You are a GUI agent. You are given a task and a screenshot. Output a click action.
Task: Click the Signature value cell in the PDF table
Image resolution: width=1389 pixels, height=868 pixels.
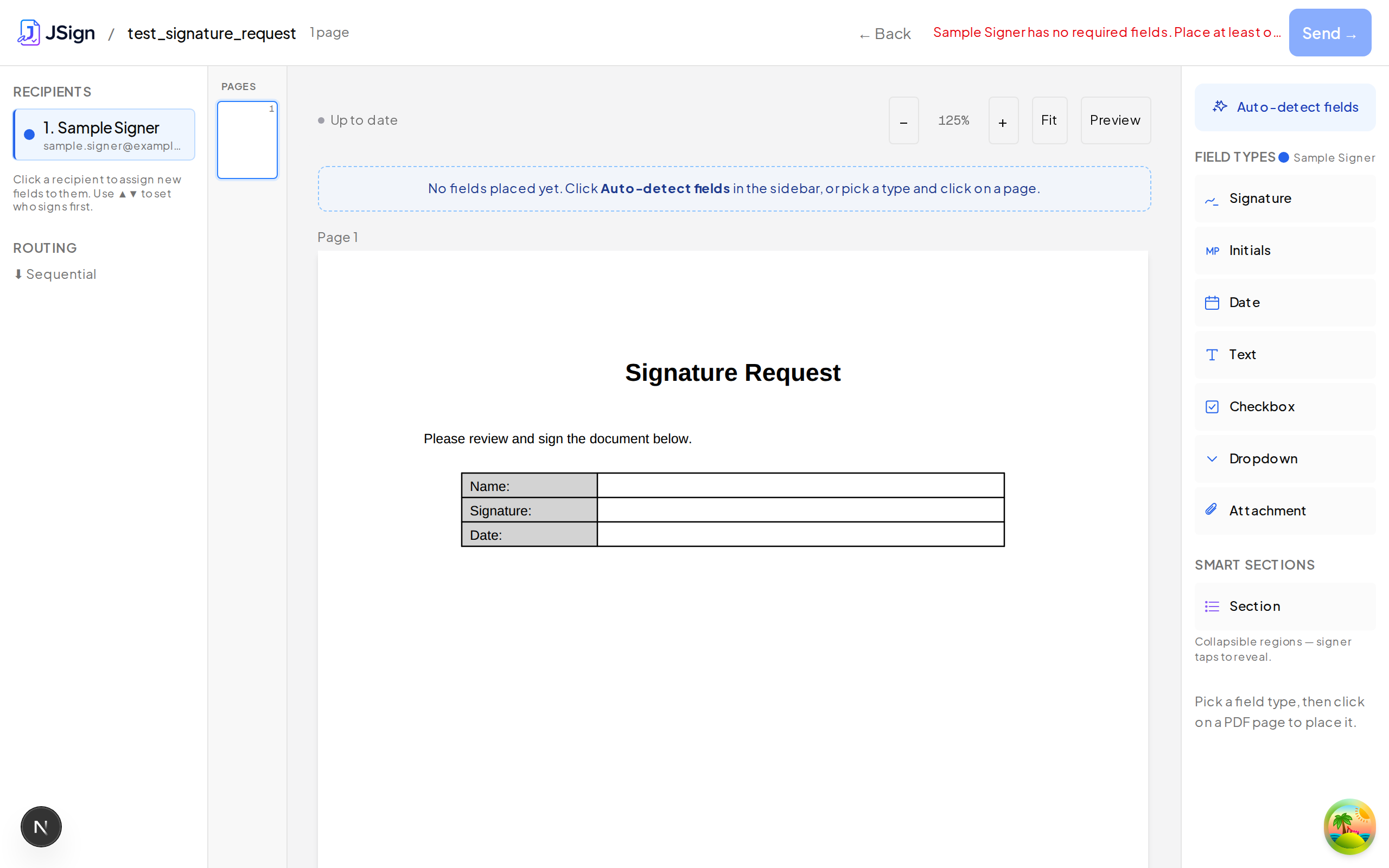801,510
